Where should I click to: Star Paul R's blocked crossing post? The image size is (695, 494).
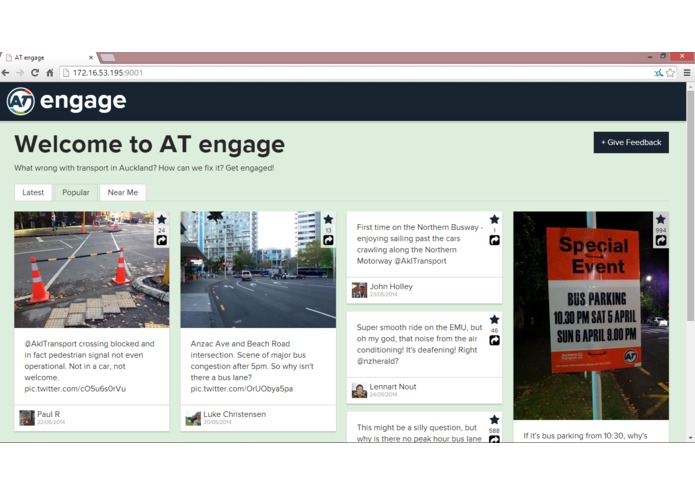click(x=162, y=219)
